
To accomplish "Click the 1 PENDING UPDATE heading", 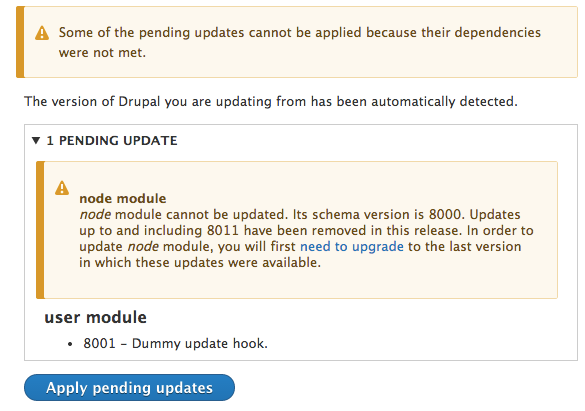I will coord(112,141).
